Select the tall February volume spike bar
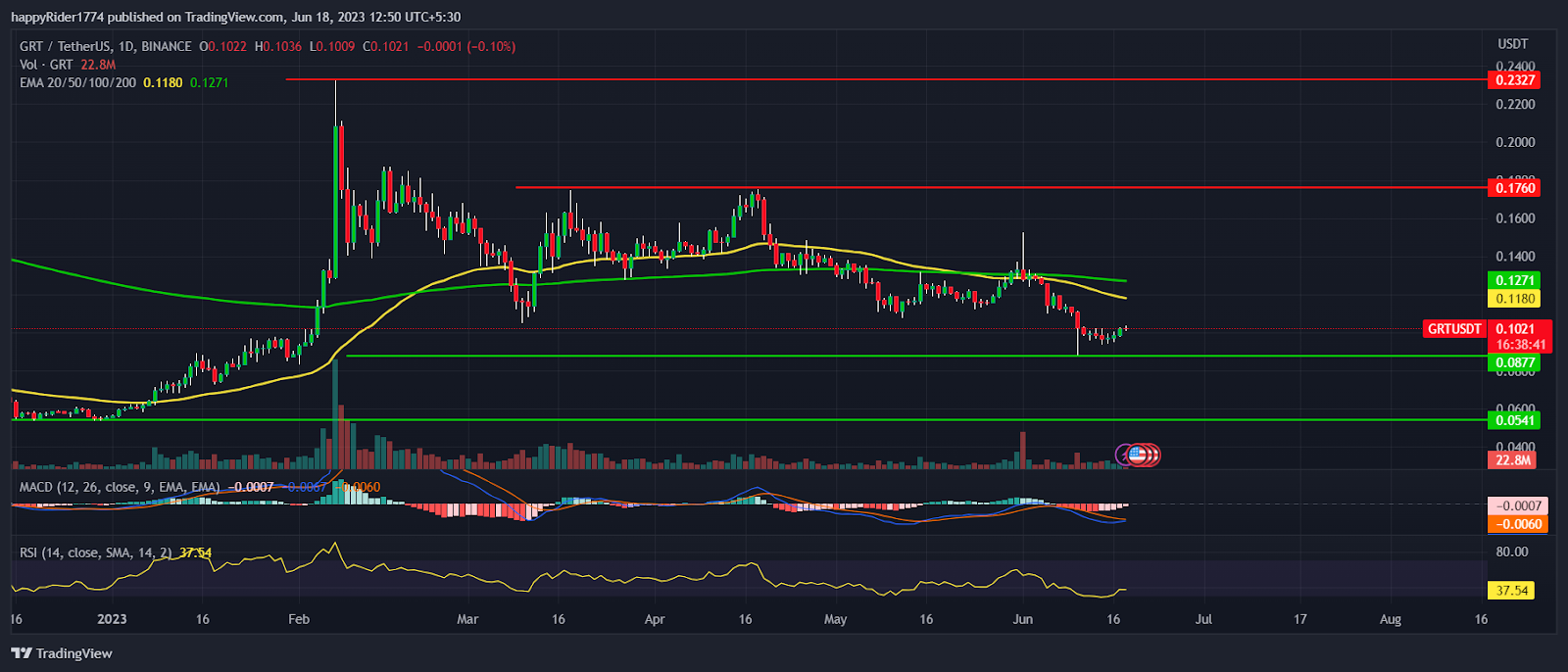 tap(336, 414)
